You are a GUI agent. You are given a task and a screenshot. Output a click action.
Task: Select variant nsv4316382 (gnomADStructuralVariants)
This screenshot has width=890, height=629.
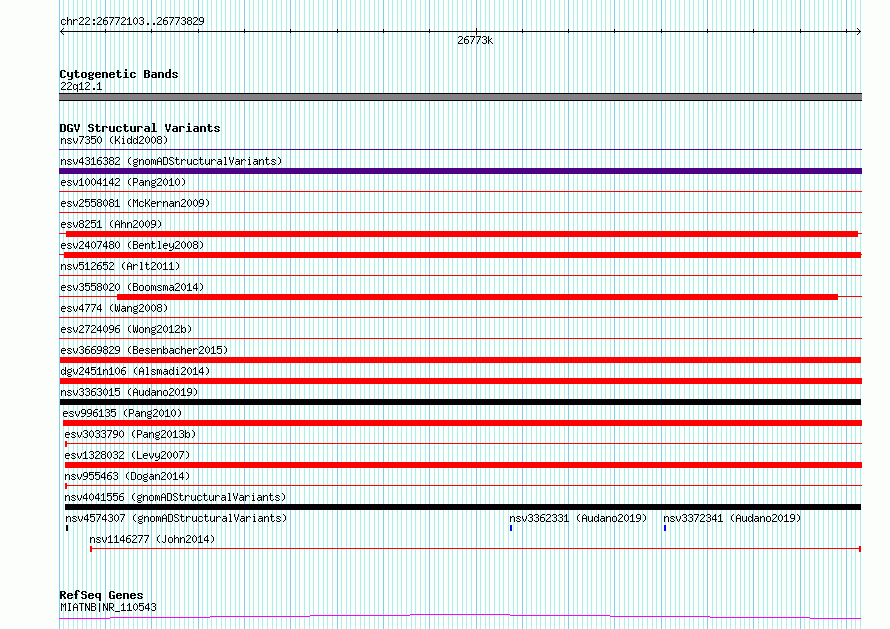(x=171, y=161)
